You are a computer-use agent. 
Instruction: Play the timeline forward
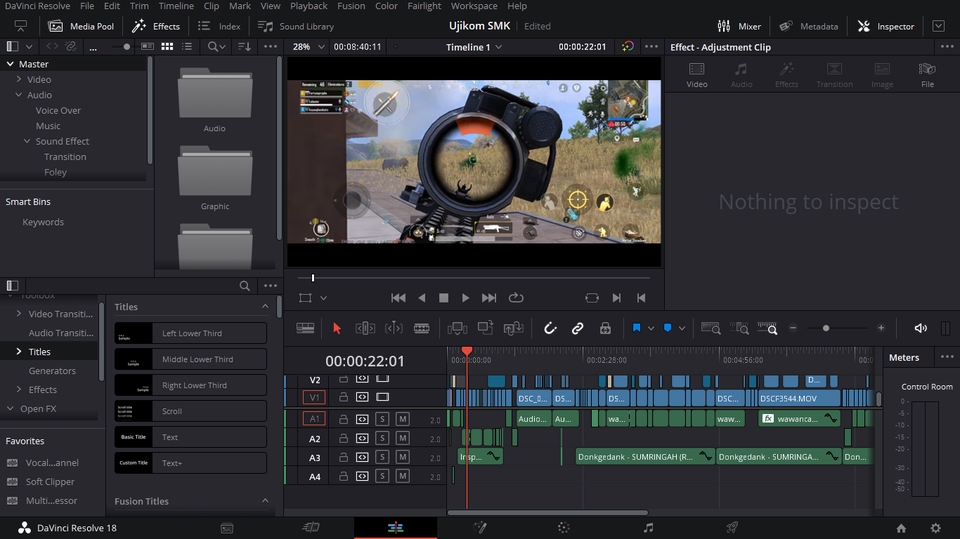click(x=465, y=298)
